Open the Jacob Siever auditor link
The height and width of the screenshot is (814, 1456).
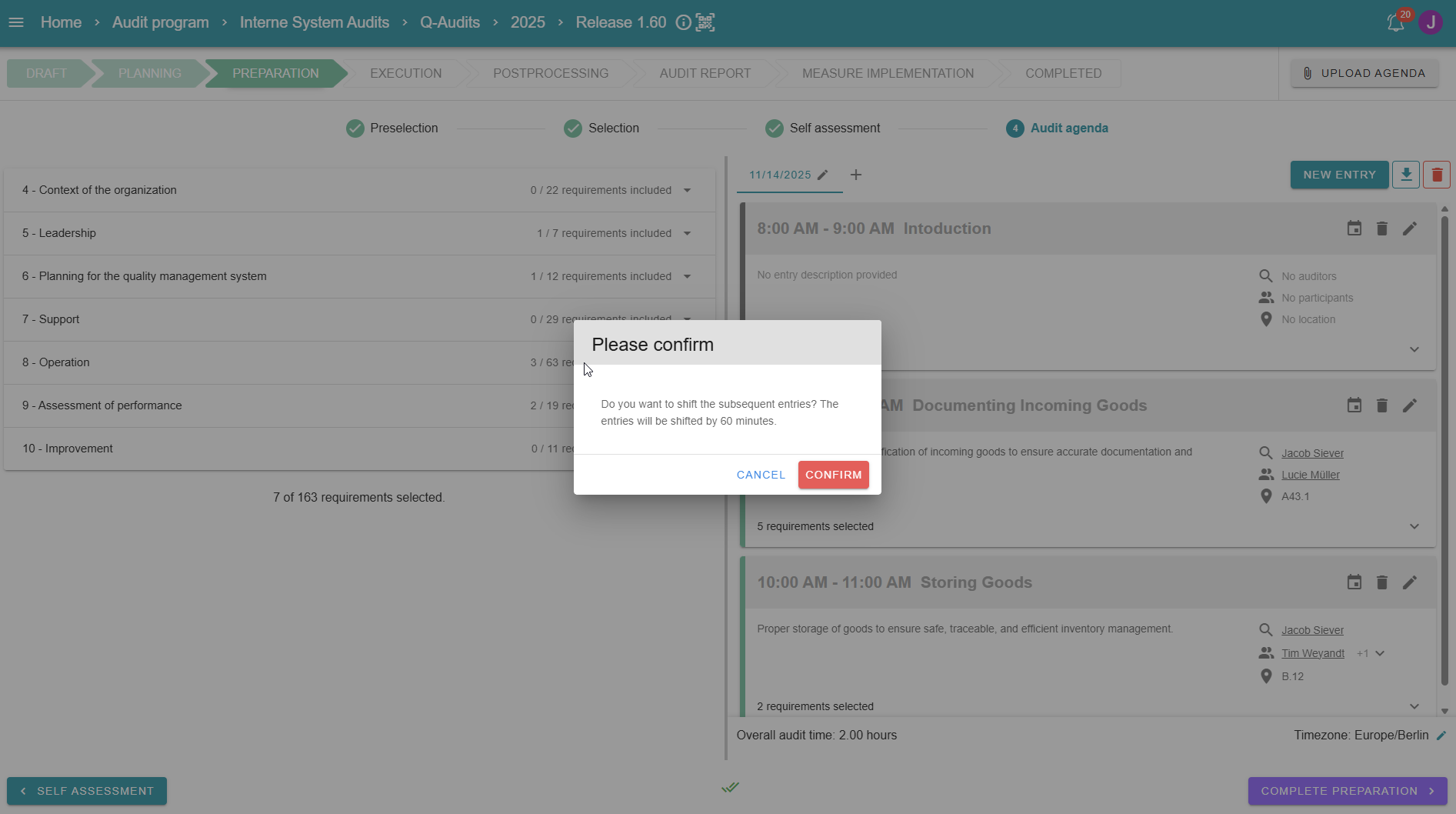pos(1312,453)
